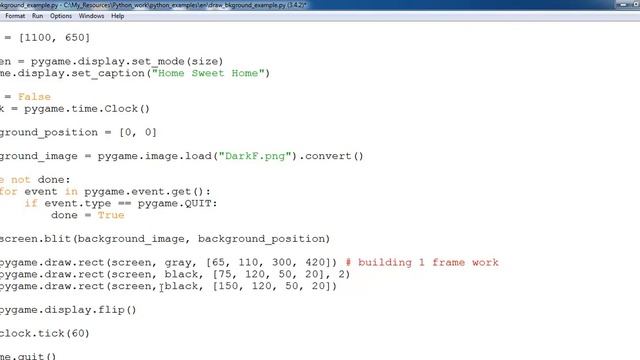This screenshot has height=360, width=640.
Task: Click pygame.event.get() in the for loop
Action: (144, 191)
